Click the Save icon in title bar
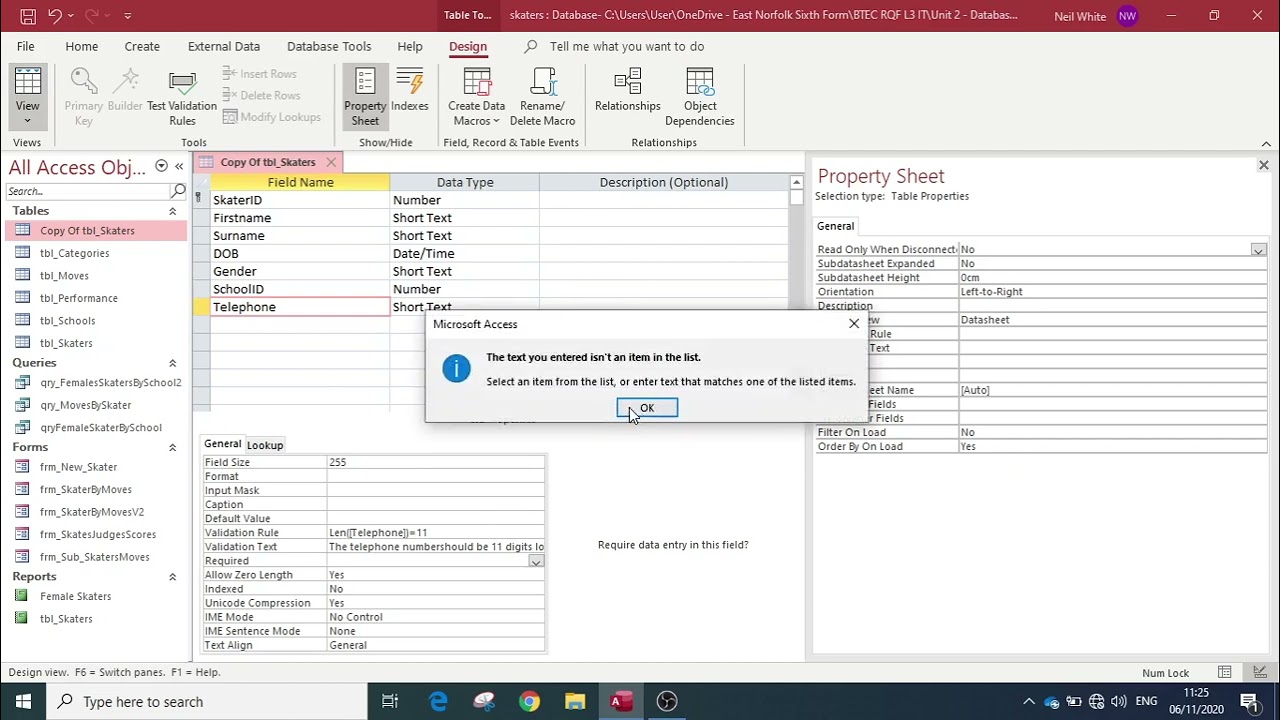 pyautogui.click(x=27, y=16)
